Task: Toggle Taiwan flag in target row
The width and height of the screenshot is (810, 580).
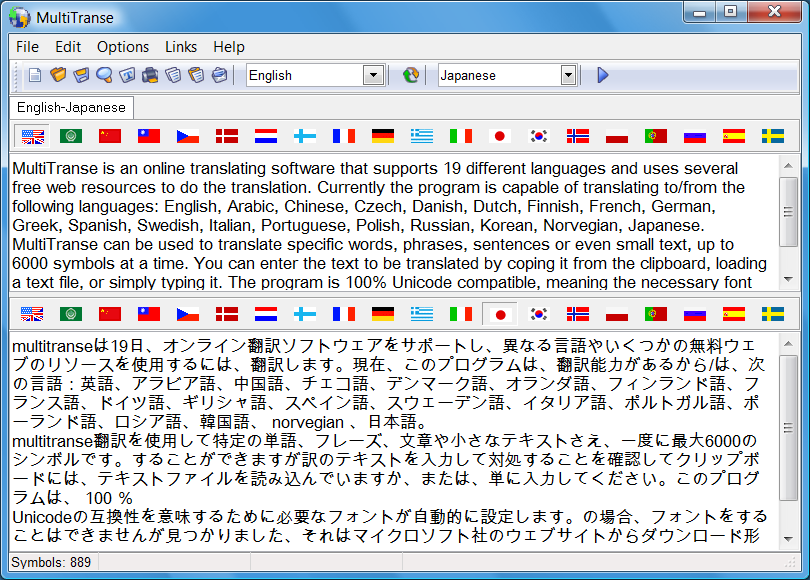Action: (149, 314)
